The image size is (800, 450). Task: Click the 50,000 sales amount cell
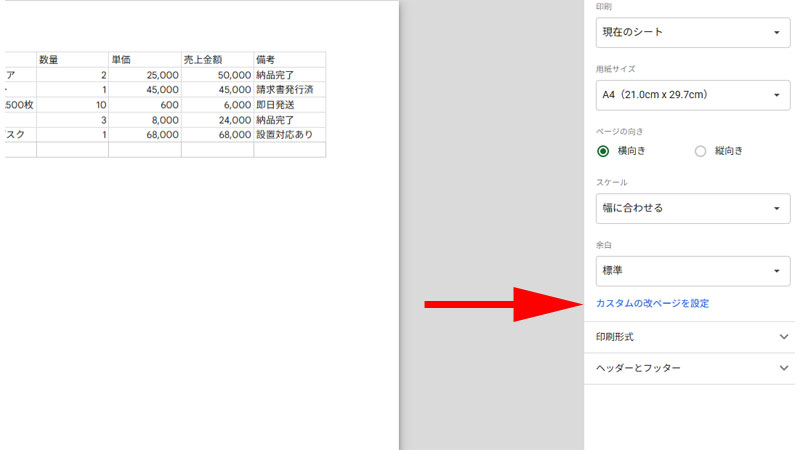(x=217, y=75)
